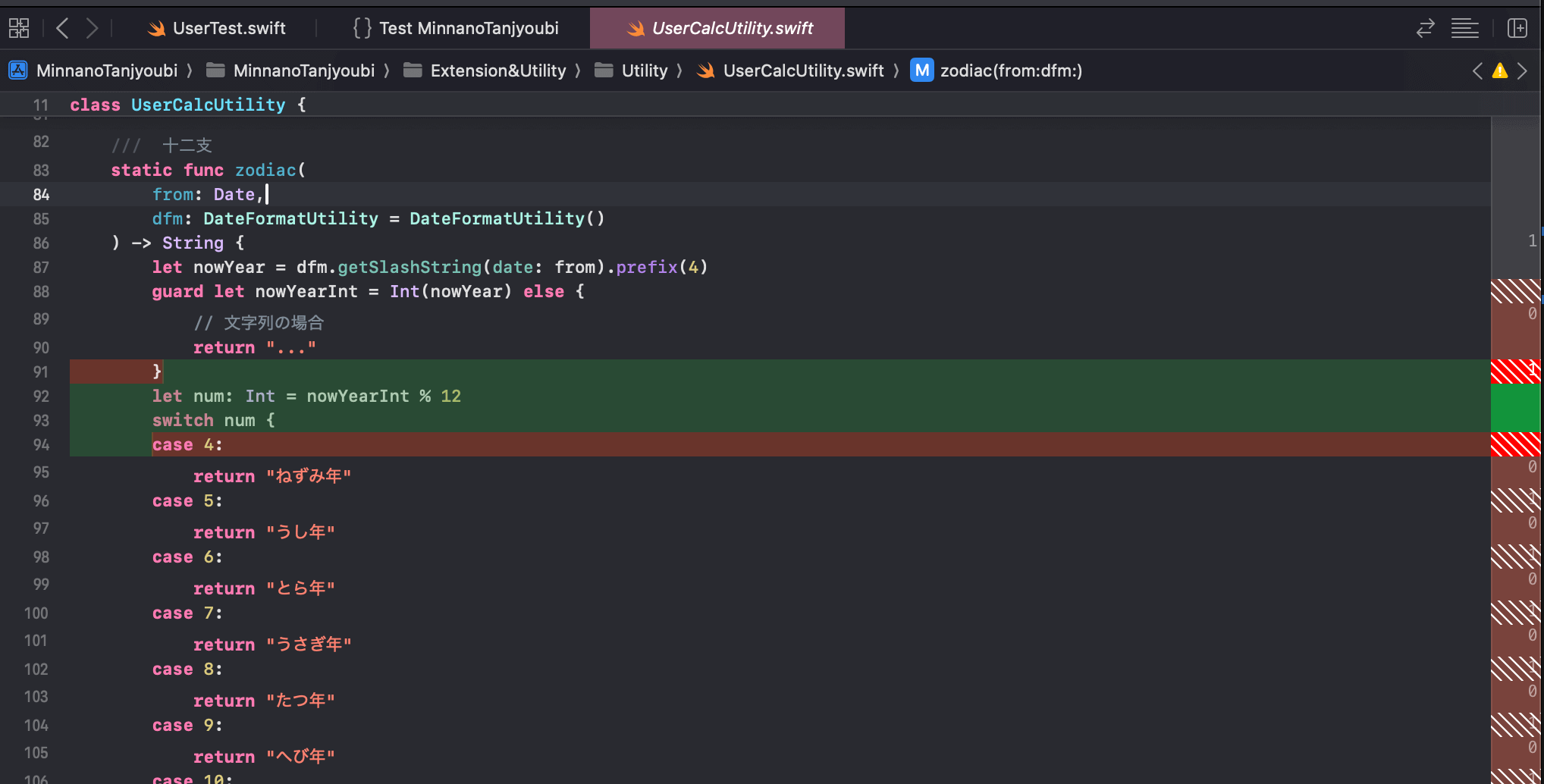Click the Xcode project icon in jump bar

(18, 71)
